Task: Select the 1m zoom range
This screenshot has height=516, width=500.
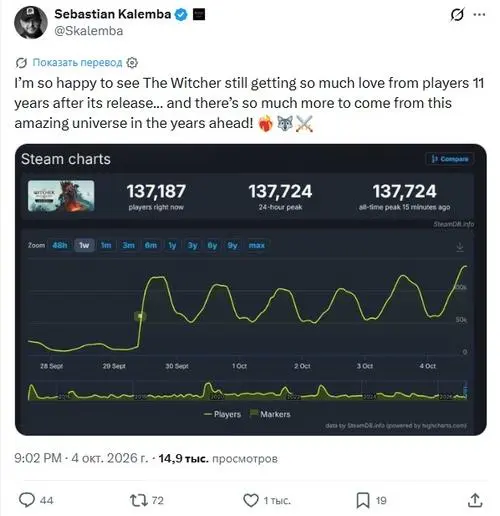Action: click(106, 245)
